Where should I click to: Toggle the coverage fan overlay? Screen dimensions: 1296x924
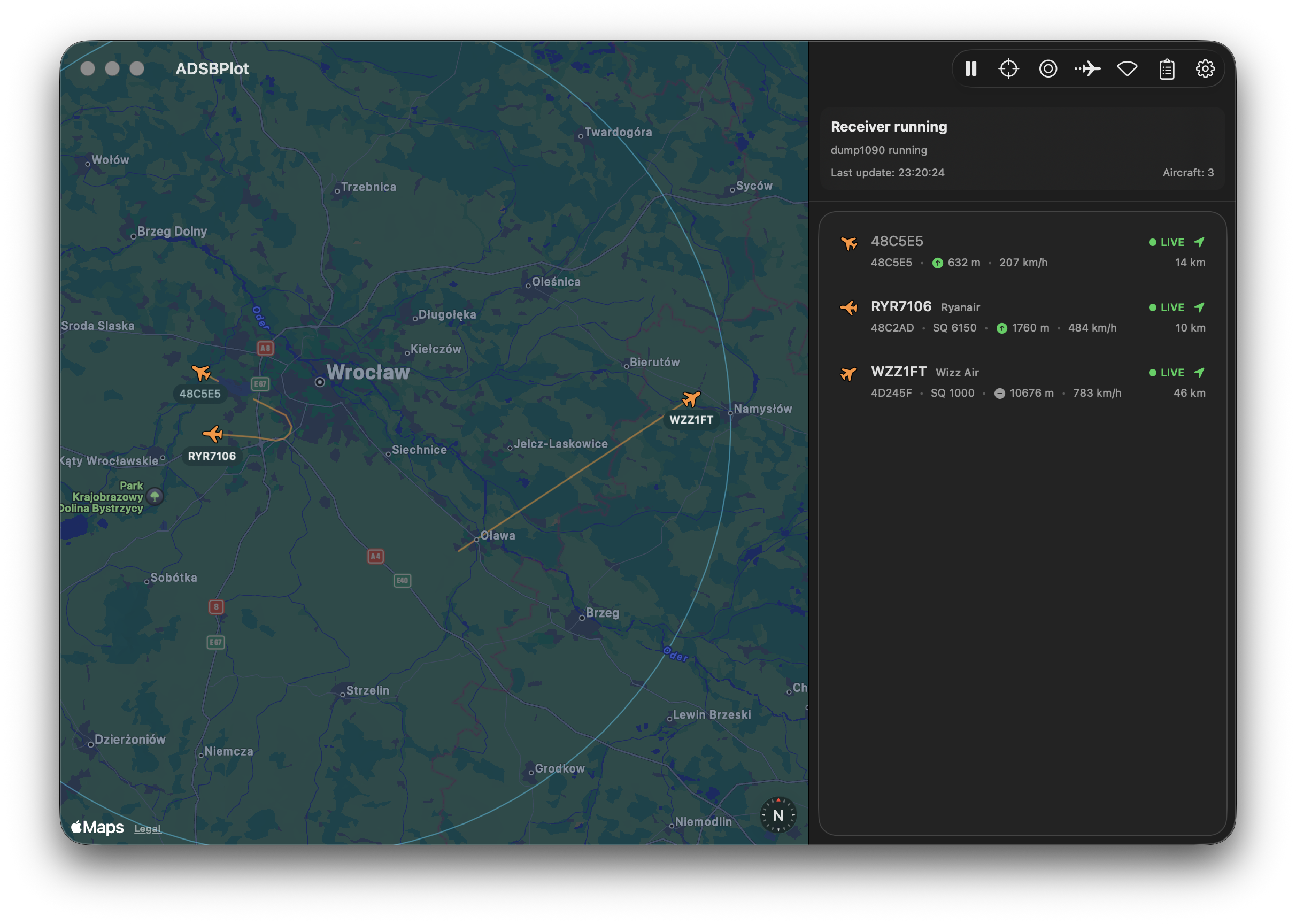1128,68
